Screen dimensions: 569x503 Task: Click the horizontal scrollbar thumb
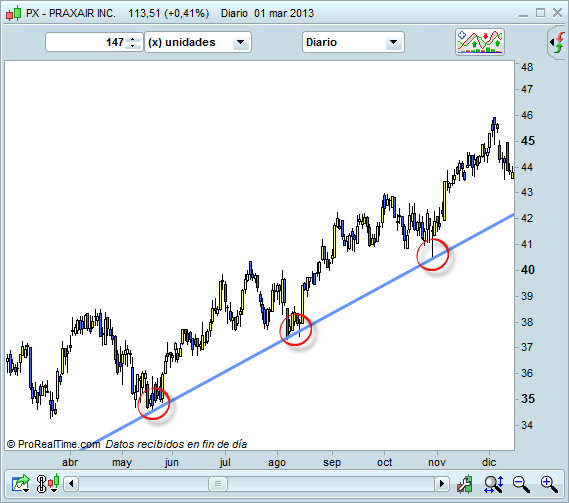click(x=218, y=484)
